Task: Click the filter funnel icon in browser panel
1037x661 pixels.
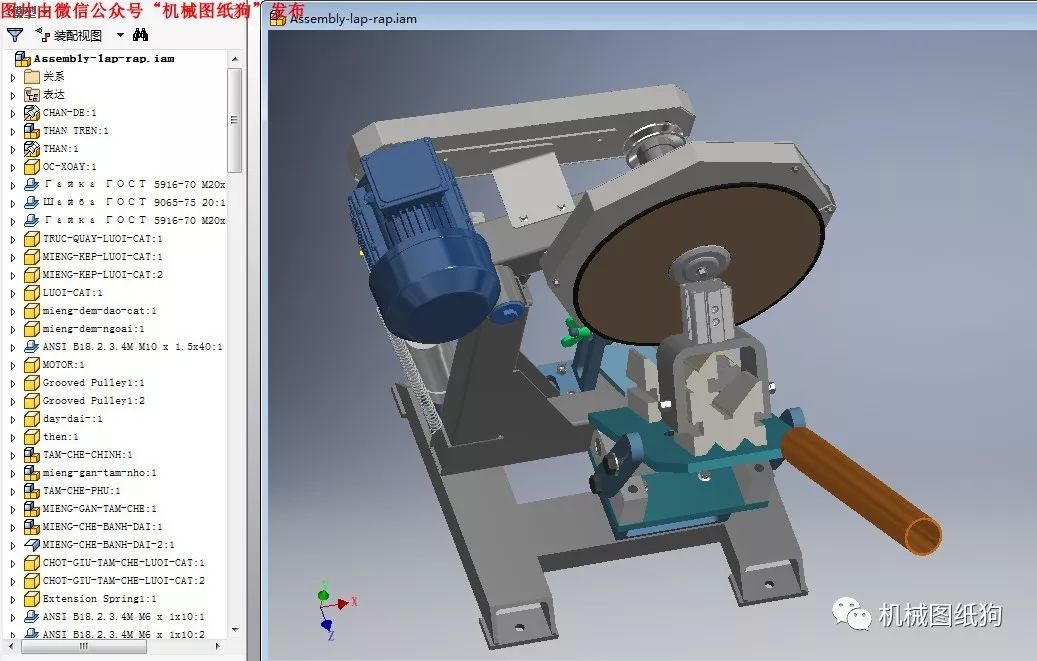Action: pos(15,35)
